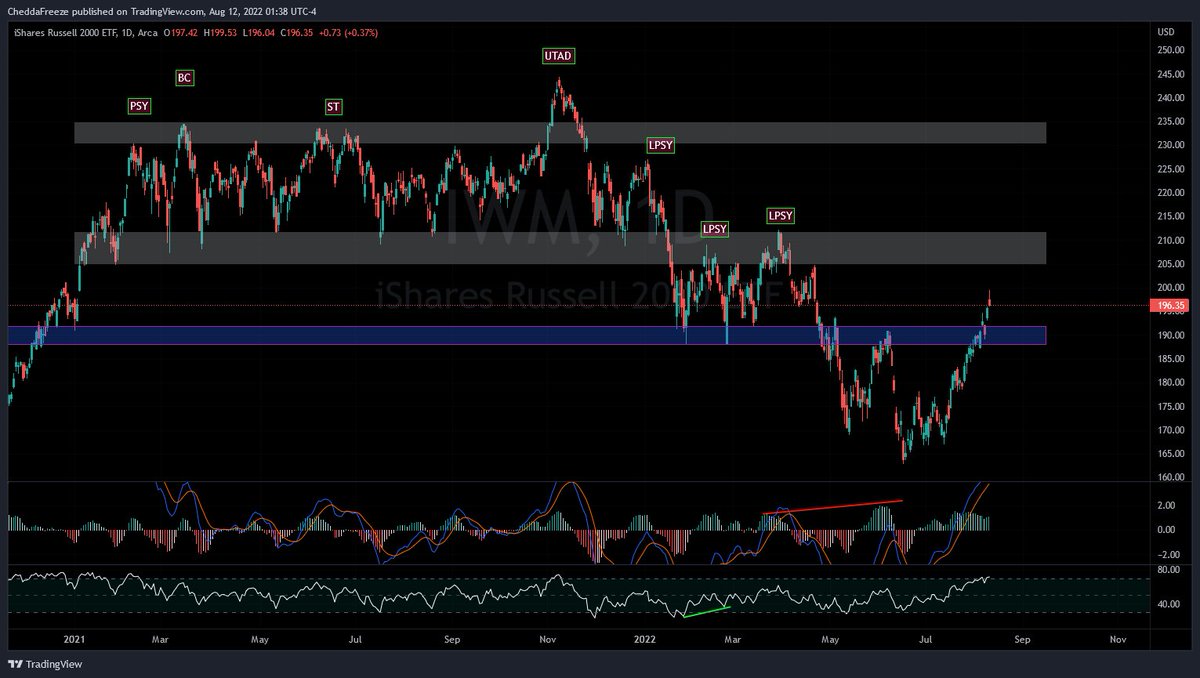This screenshot has width=1200, height=678.
Task: Click the 225.00 price axis label
Action: pyautogui.click(x=1170, y=170)
